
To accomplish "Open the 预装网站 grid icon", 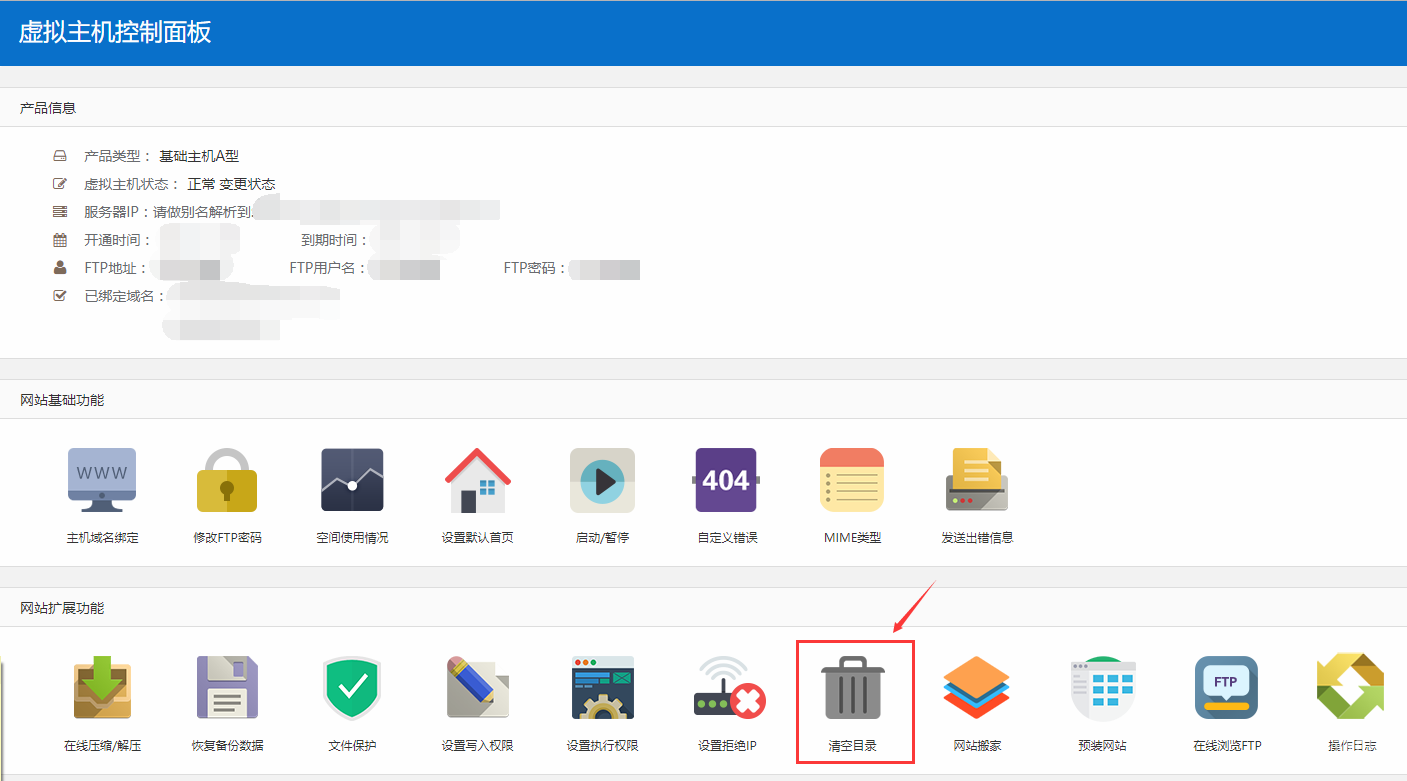I will click(1102, 688).
